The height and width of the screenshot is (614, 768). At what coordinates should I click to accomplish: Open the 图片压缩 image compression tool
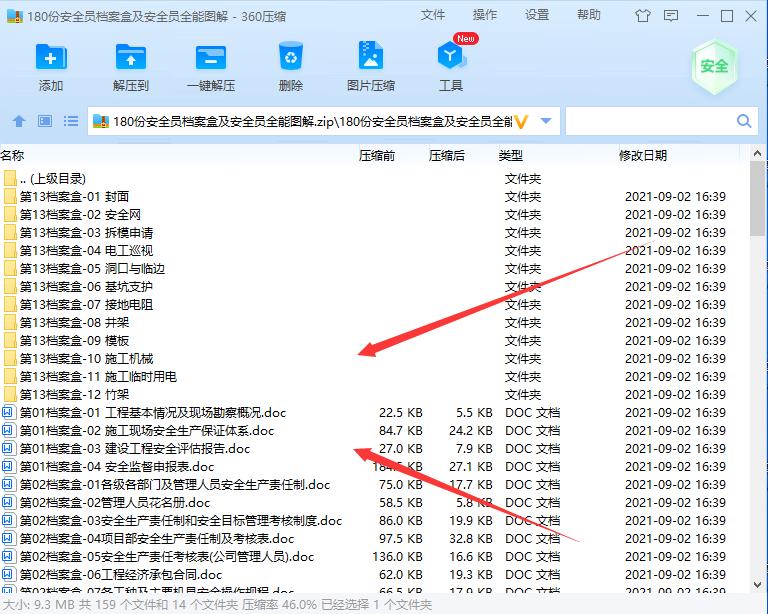pyautogui.click(x=371, y=55)
